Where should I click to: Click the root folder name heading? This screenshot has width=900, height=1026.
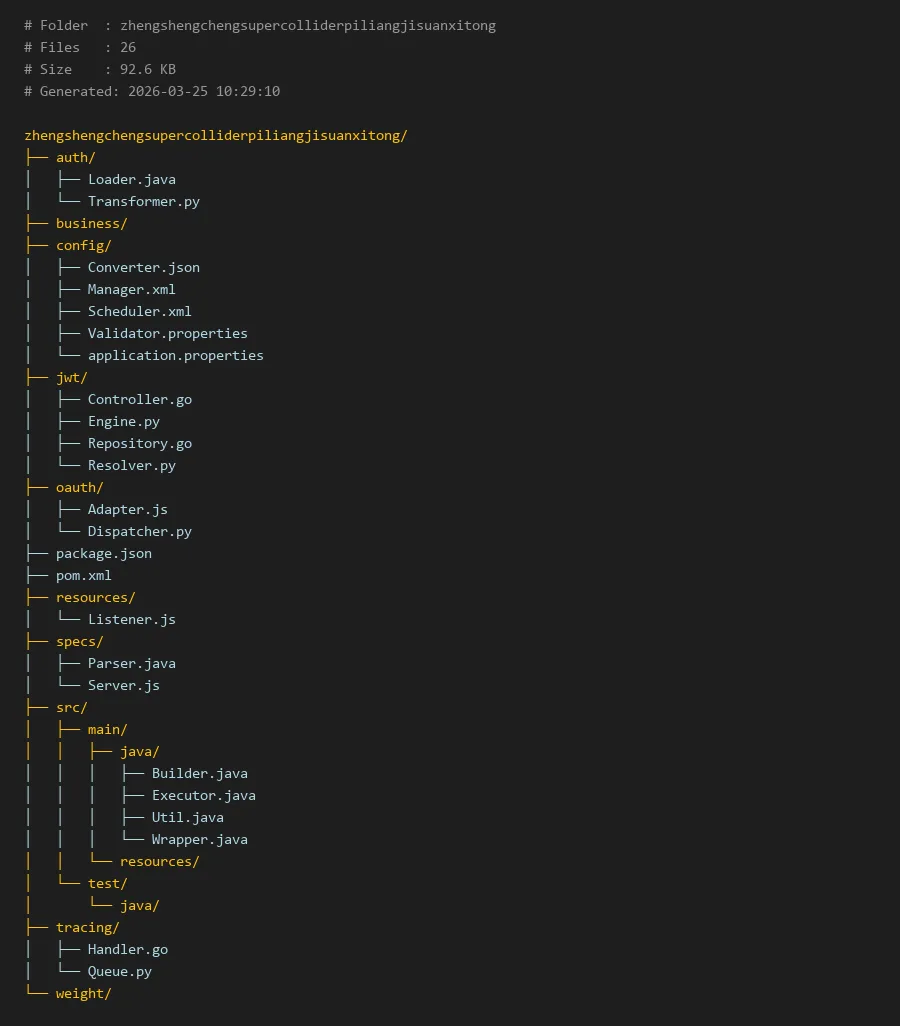point(216,135)
